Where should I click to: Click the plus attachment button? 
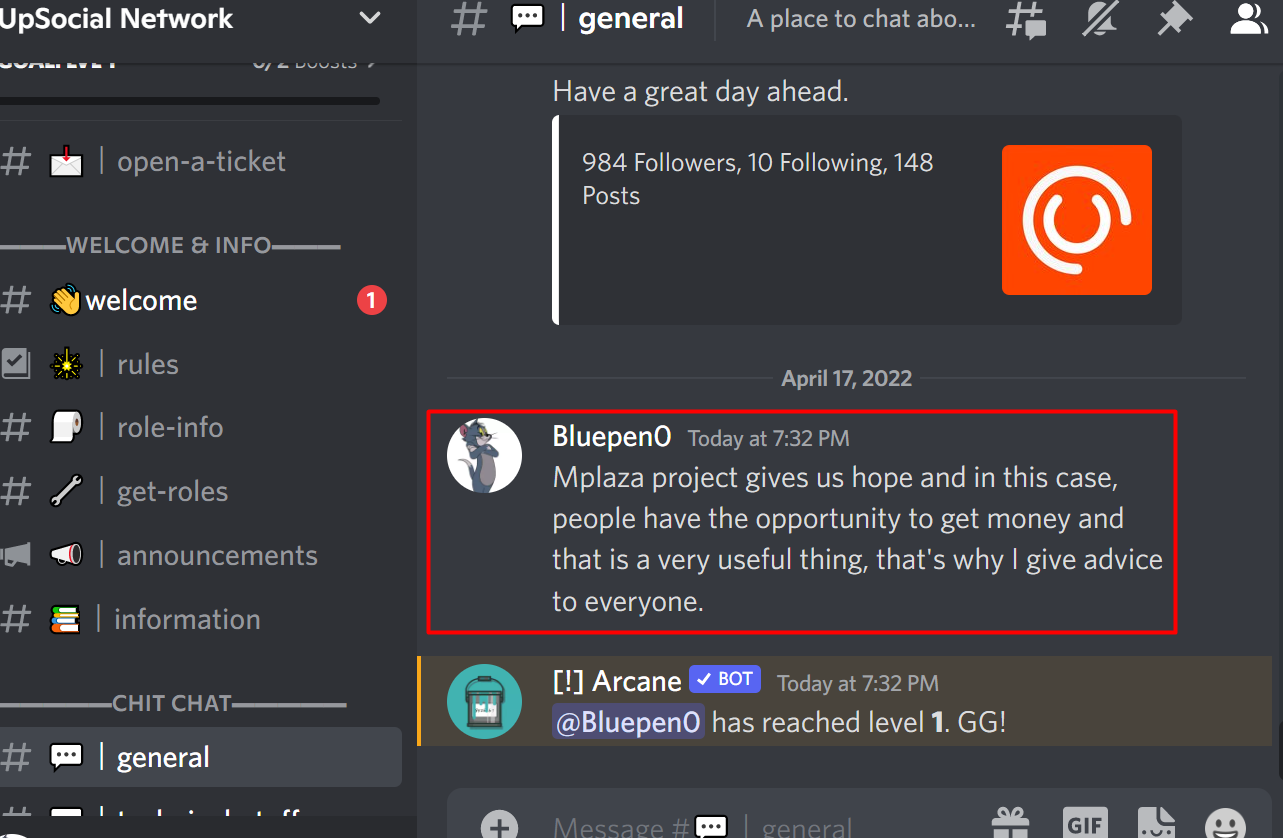click(x=499, y=826)
